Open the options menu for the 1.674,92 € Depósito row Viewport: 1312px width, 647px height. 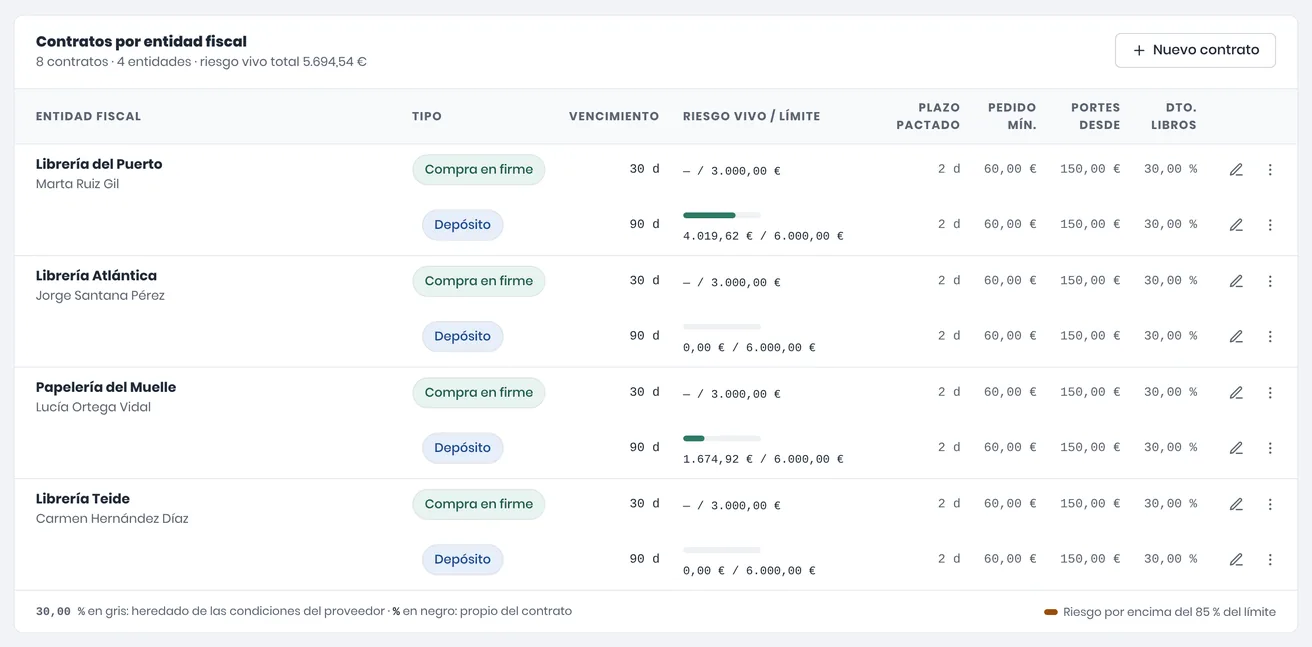pyautogui.click(x=1270, y=448)
